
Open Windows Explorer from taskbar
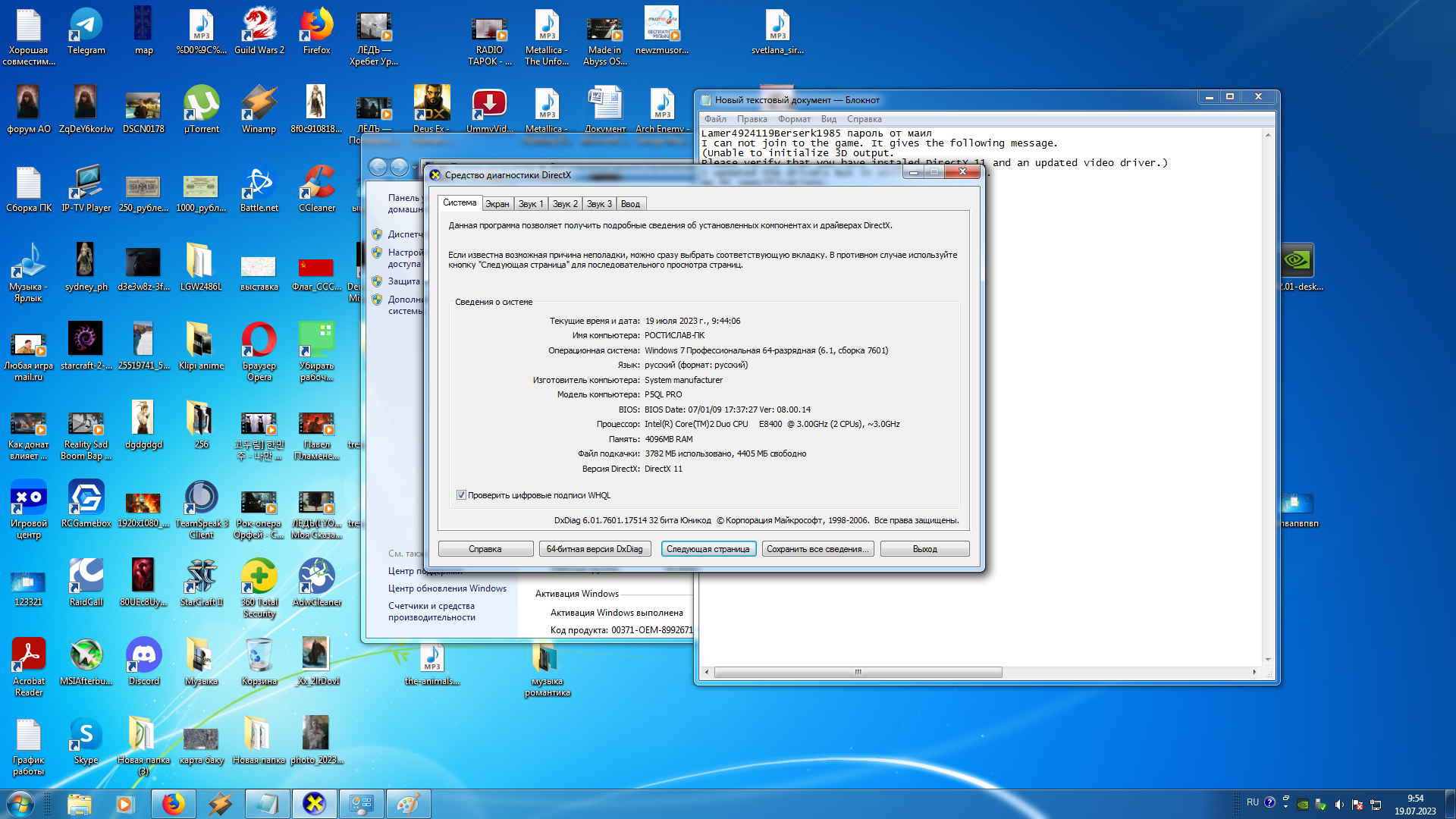pos(79,804)
